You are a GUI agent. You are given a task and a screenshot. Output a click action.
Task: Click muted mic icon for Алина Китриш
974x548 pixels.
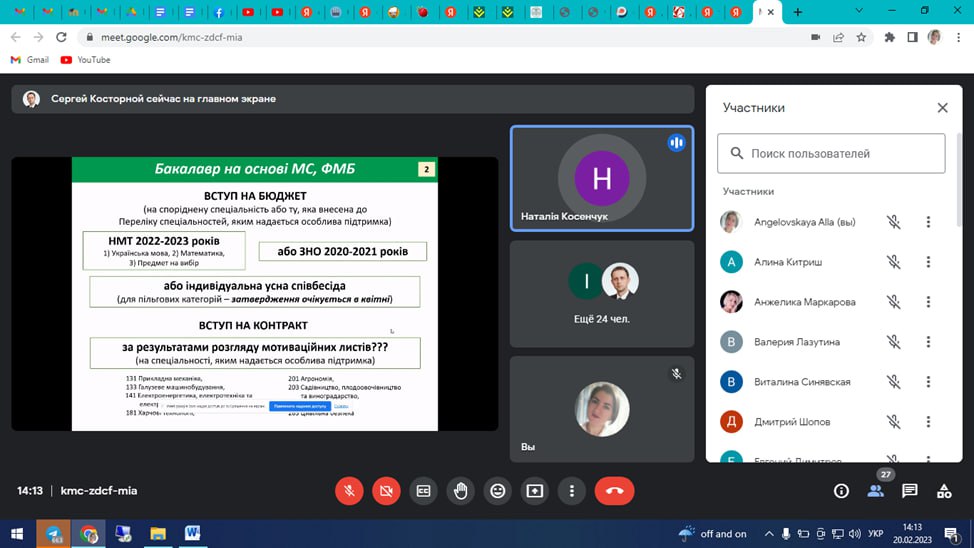click(893, 262)
